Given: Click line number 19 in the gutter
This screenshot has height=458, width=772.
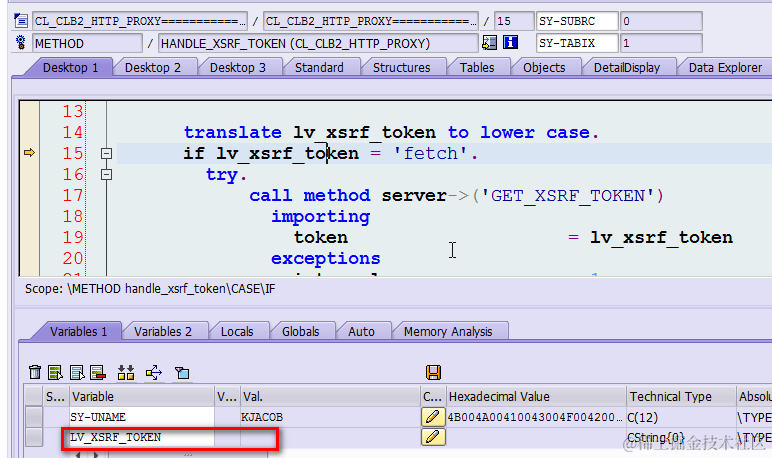Looking at the screenshot, I should click(x=73, y=237).
